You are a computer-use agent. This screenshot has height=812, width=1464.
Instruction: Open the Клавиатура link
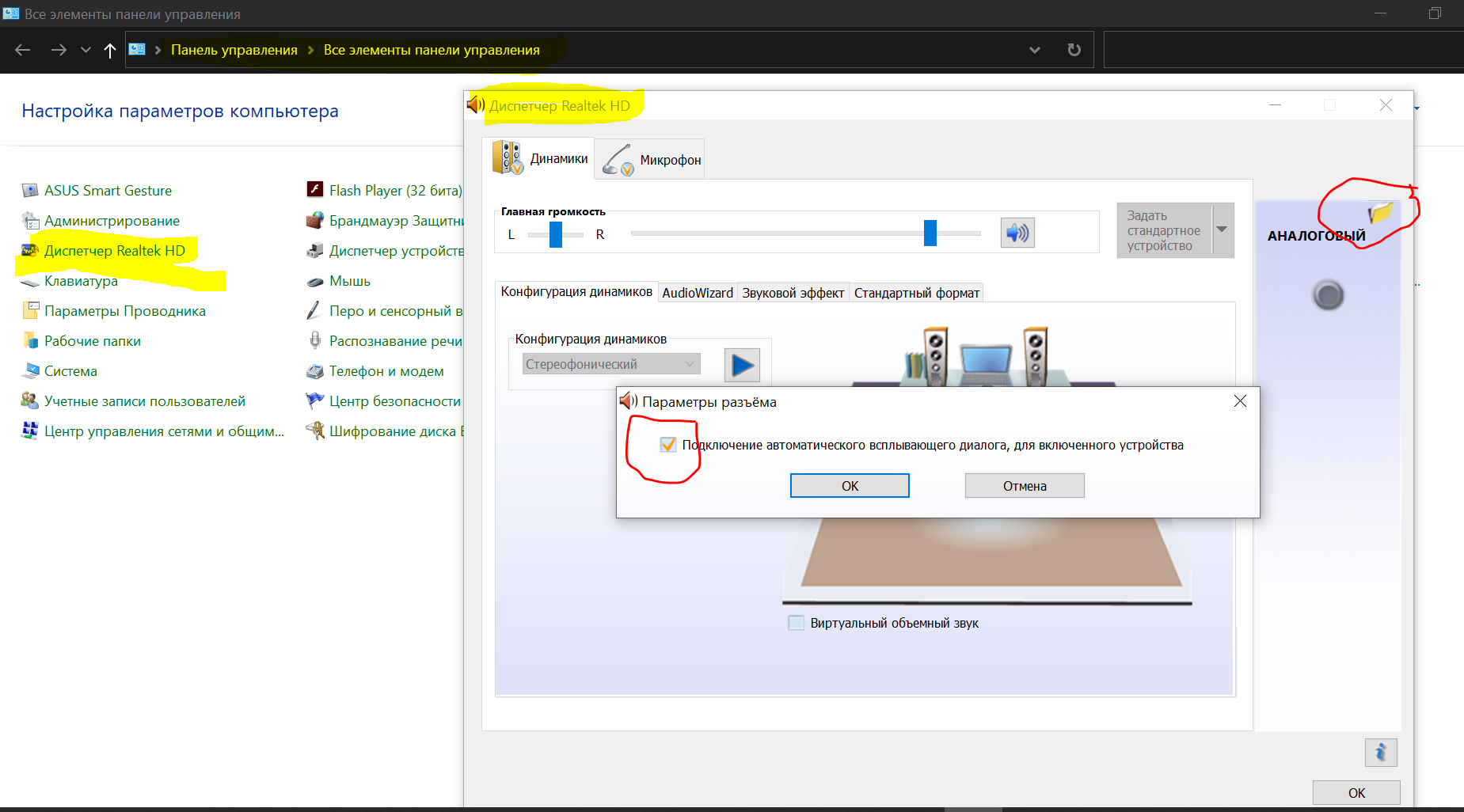click(81, 281)
